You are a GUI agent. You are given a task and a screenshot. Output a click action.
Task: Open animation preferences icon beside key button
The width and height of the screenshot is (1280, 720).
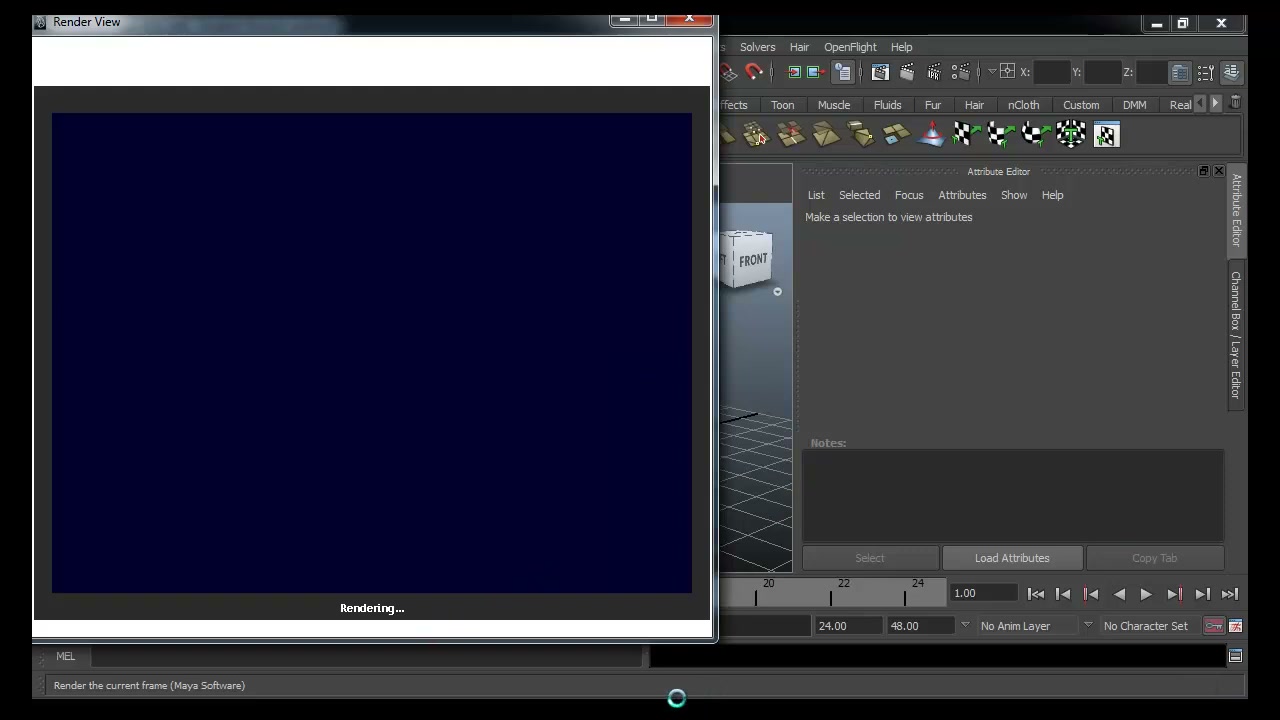coord(1236,626)
